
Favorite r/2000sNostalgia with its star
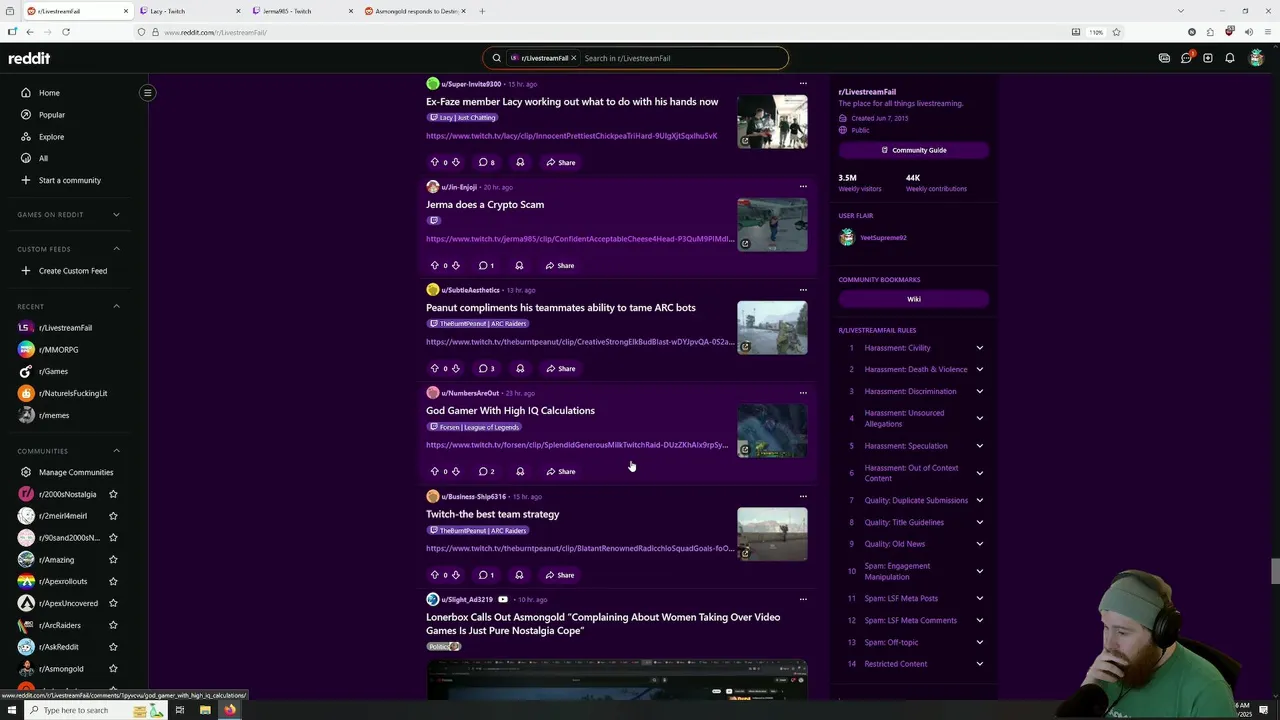[113, 494]
